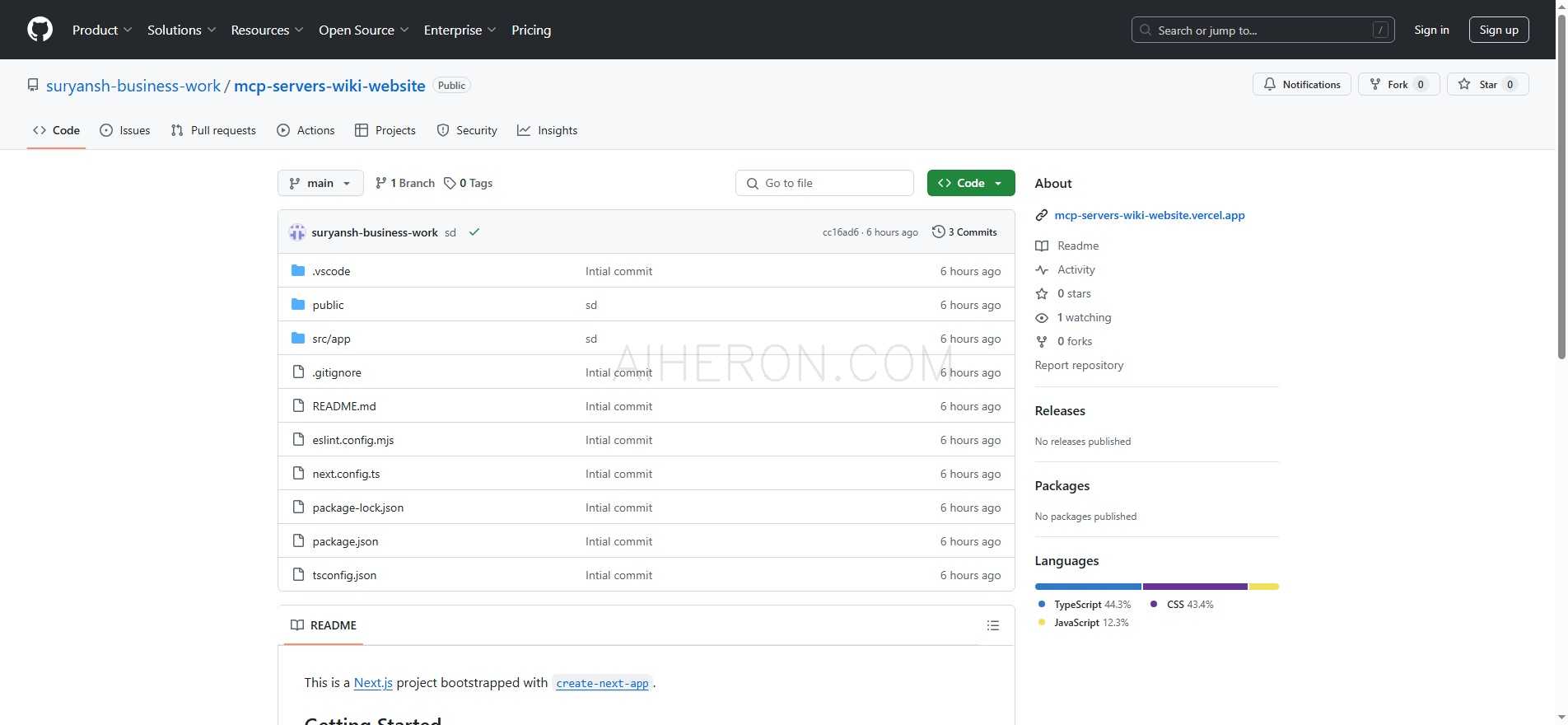
Task: Expand the Solutions menu
Action: (181, 30)
